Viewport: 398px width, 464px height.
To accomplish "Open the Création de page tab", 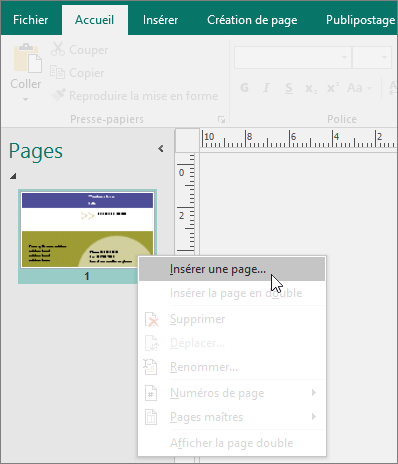I will [x=252, y=20].
